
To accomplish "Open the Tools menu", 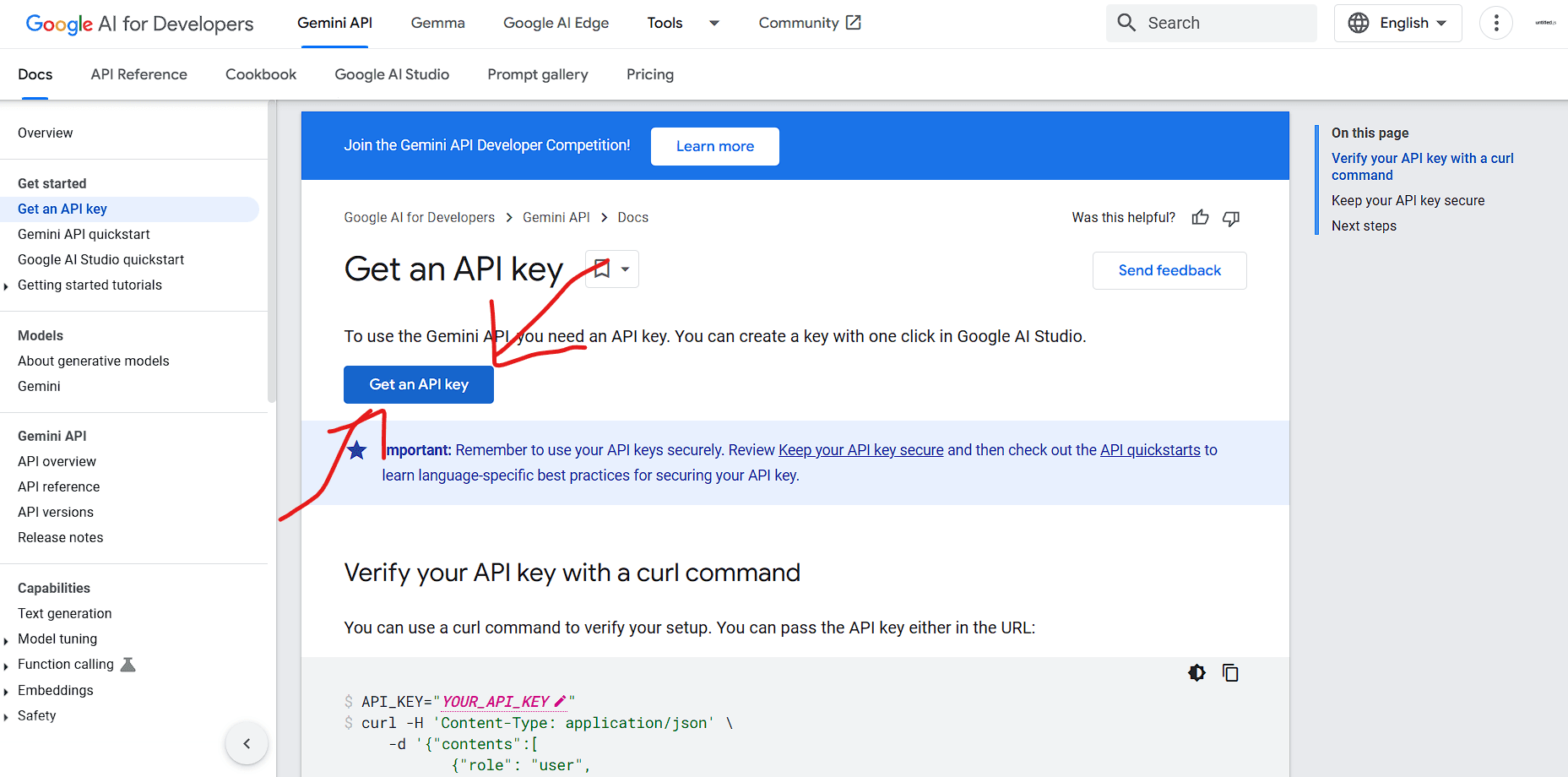I will tap(665, 23).
